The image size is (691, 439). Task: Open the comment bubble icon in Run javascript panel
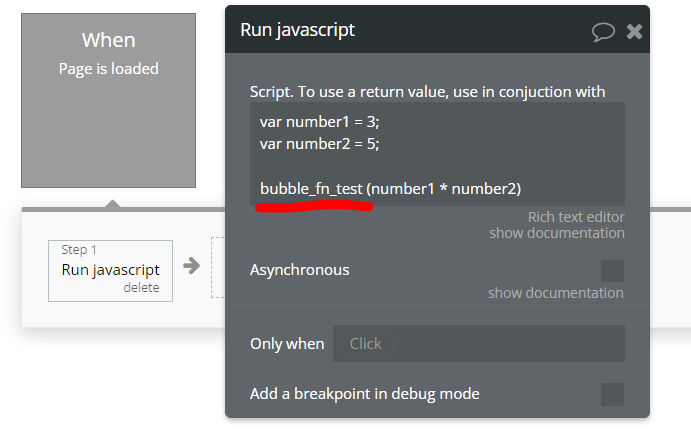[603, 32]
